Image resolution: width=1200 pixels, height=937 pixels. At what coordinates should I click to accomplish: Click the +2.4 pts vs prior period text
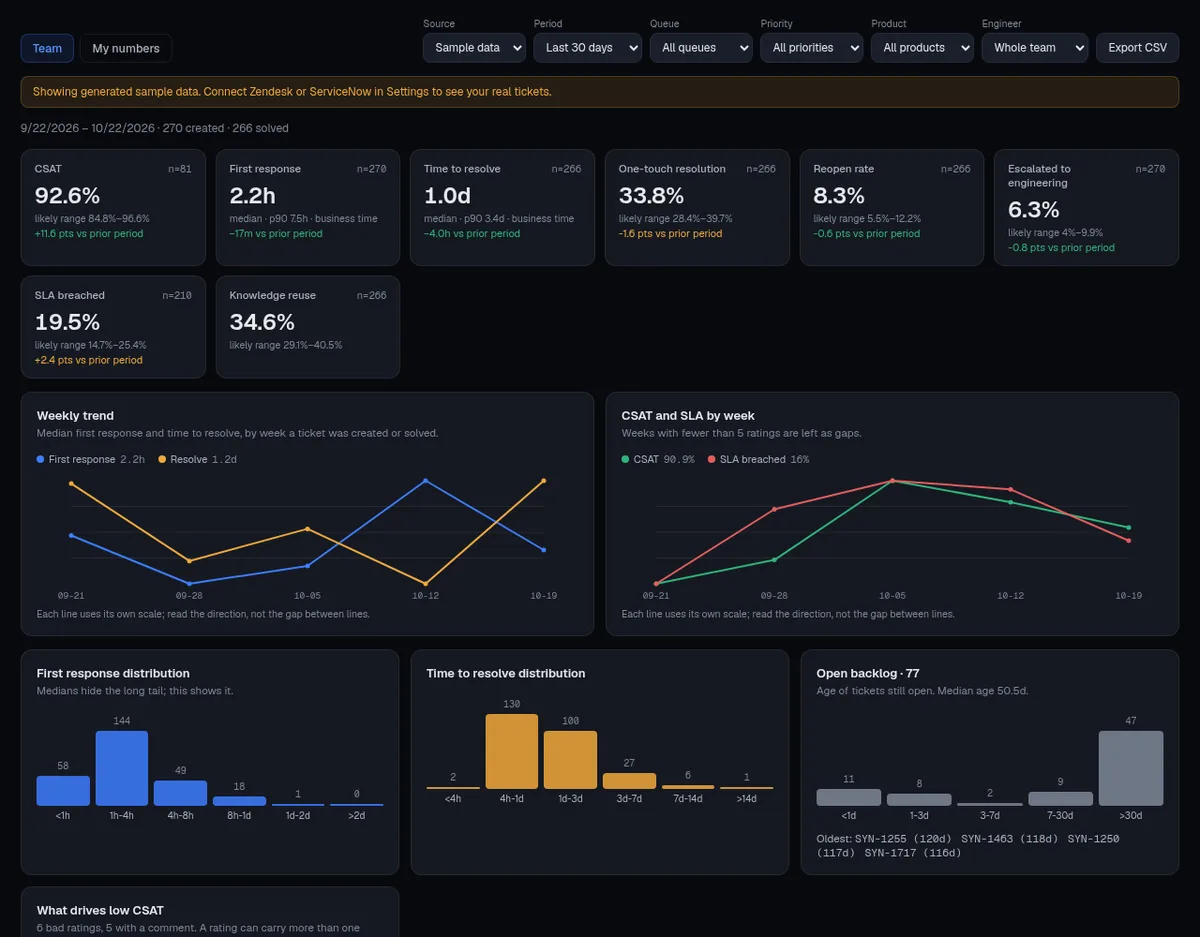coord(89,360)
